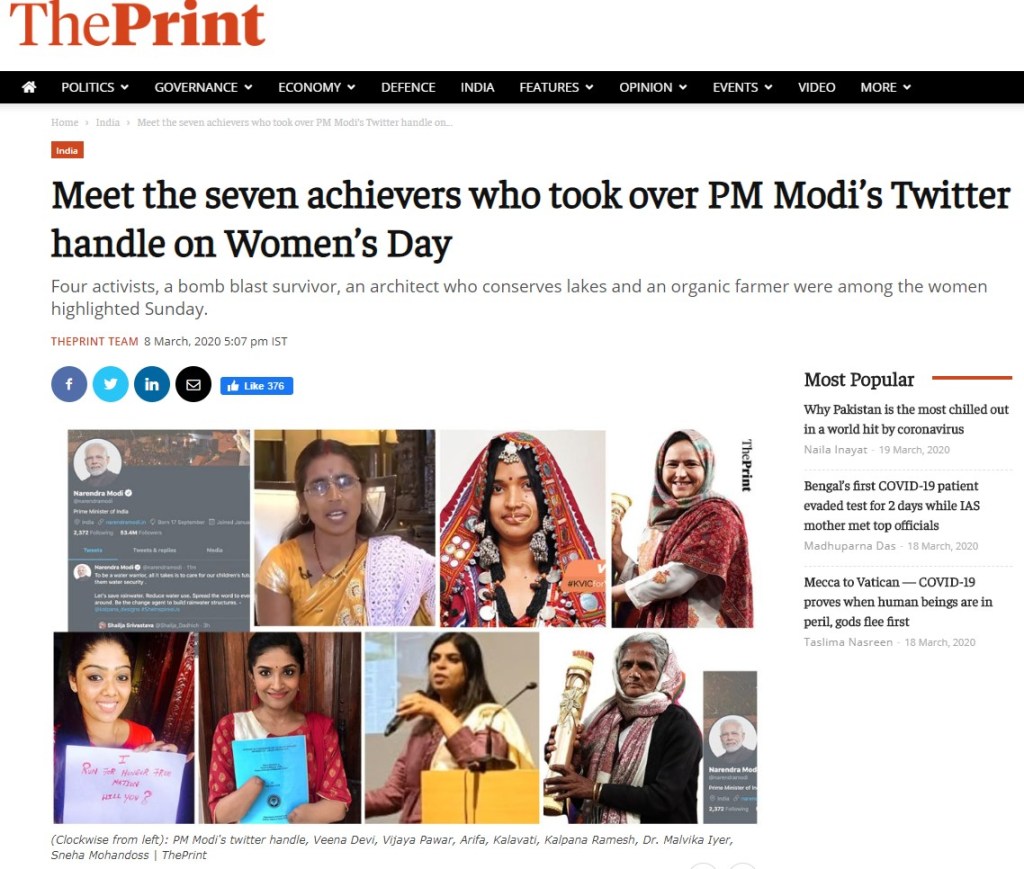Share article by email icon

pos(193,385)
